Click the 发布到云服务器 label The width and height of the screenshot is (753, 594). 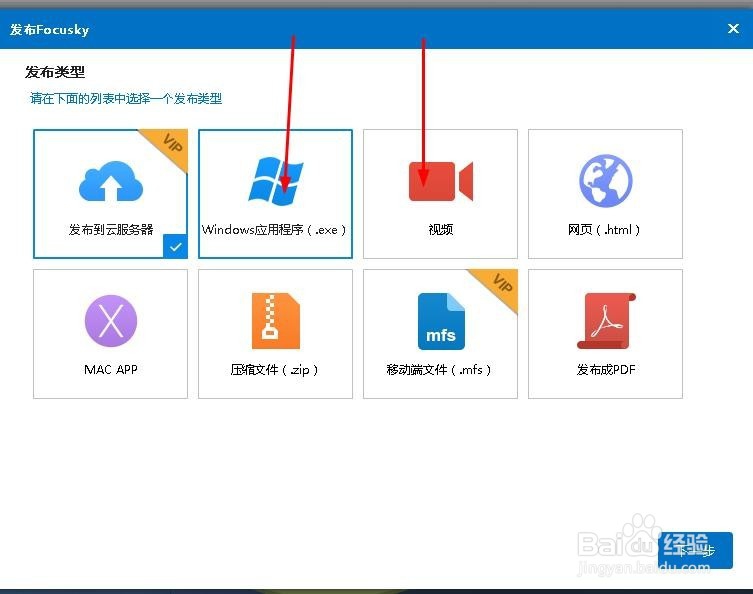click(x=110, y=229)
